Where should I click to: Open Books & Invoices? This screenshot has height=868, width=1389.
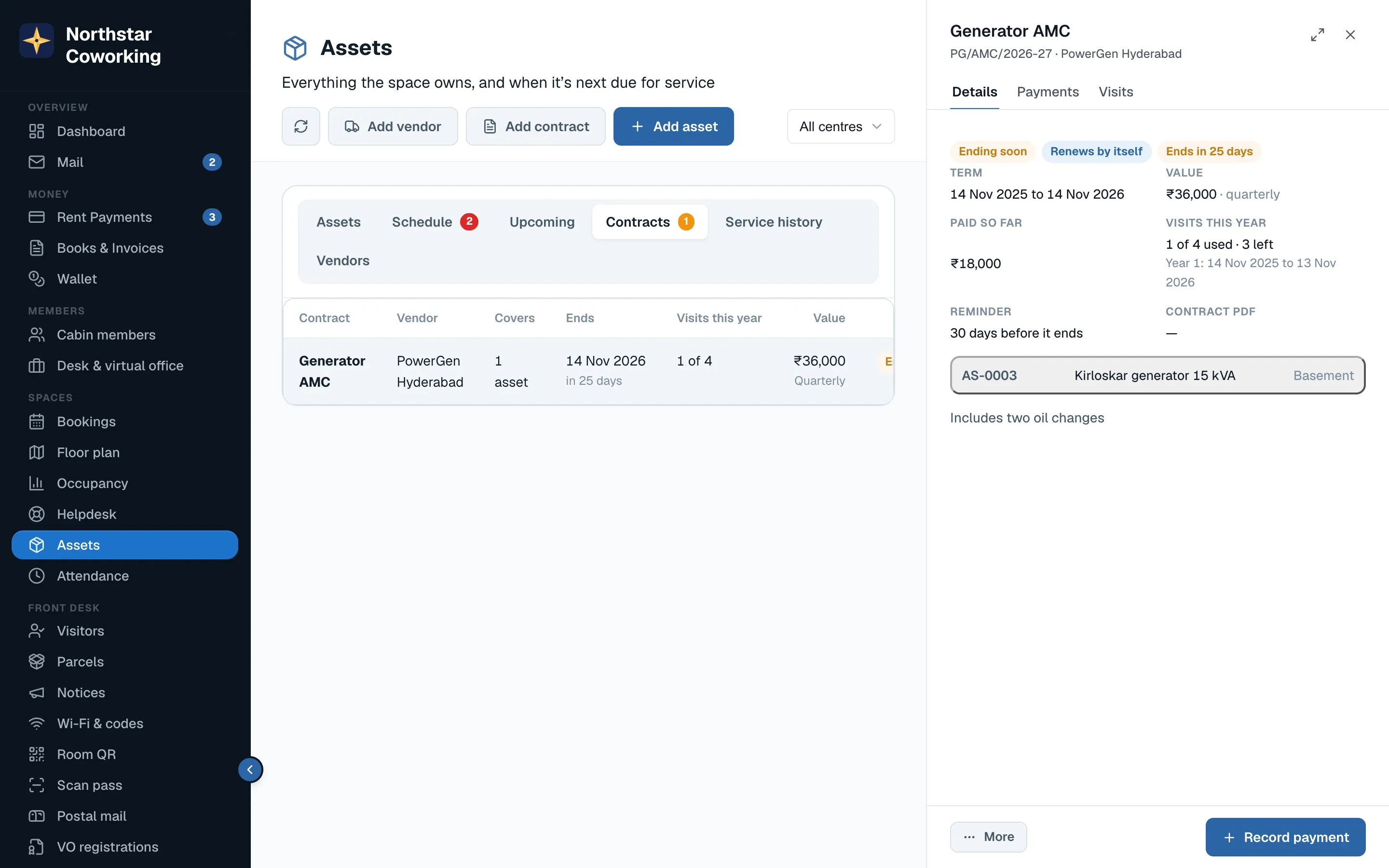[x=124, y=248]
